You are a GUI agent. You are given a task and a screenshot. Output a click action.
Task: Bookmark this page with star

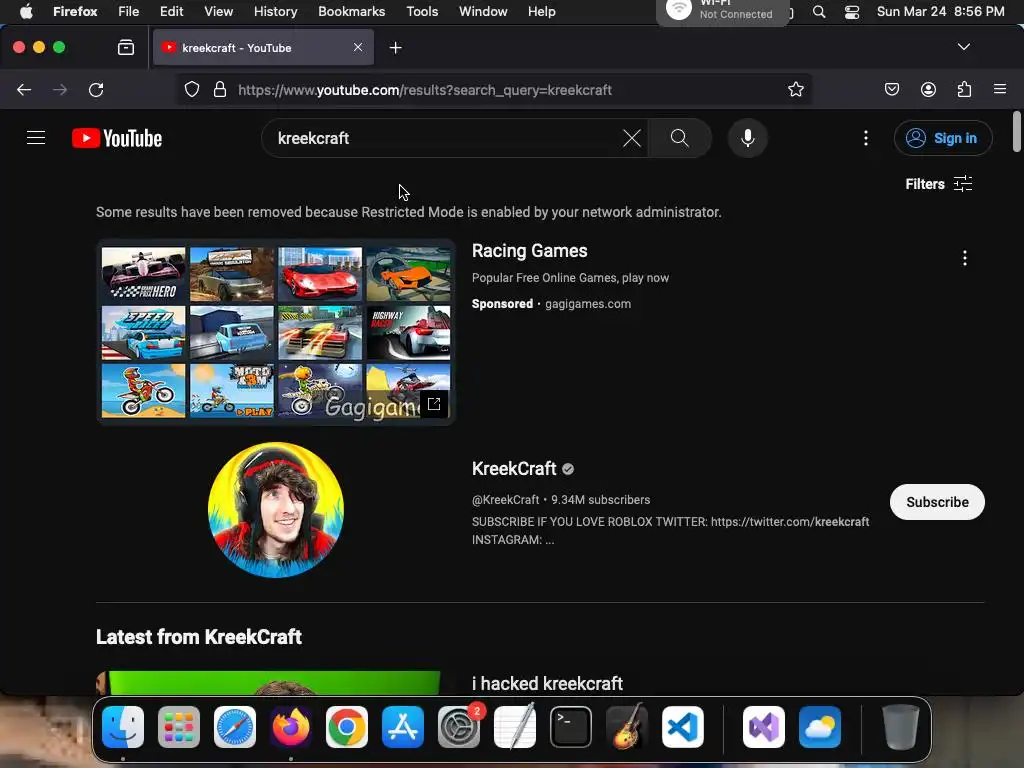pyautogui.click(x=795, y=89)
